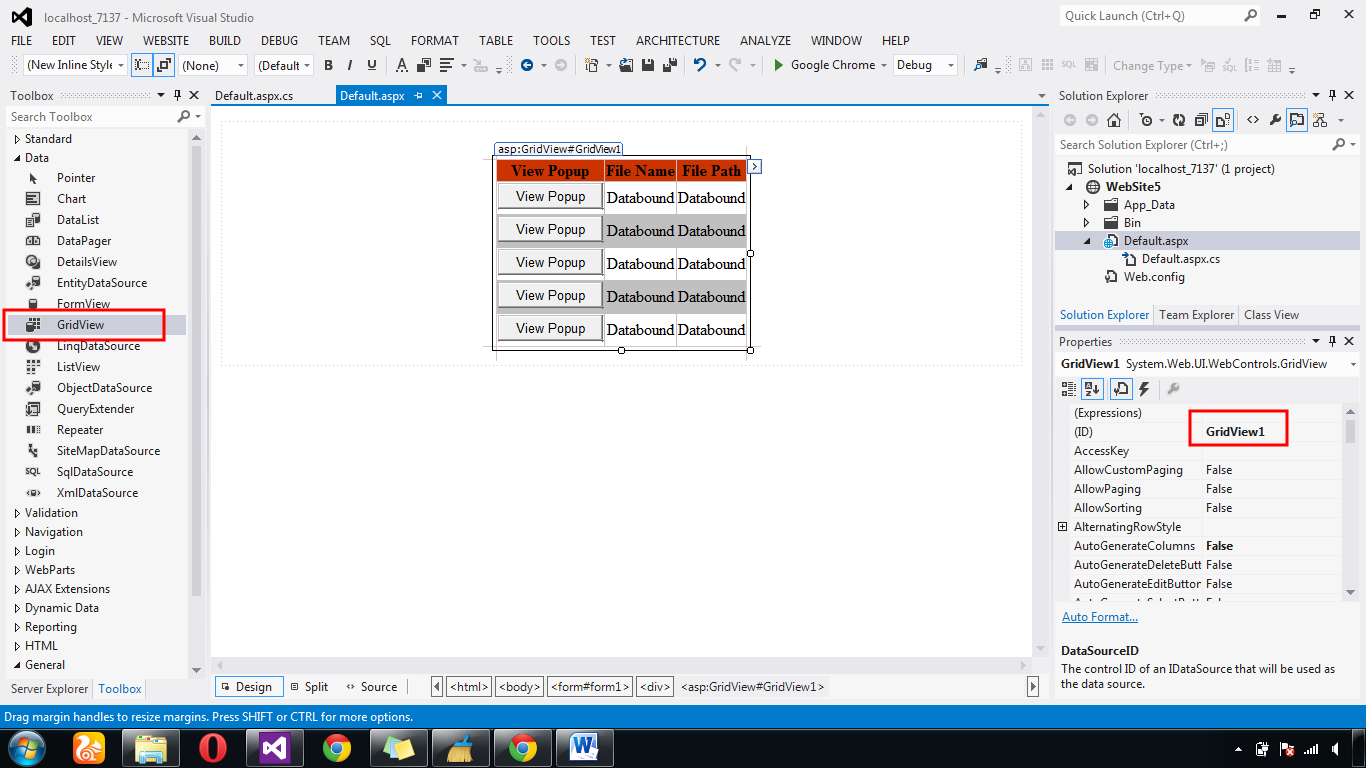The image size is (1366, 768).
Task: Apply italic formatting in the toolbar
Action: pos(350,65)
